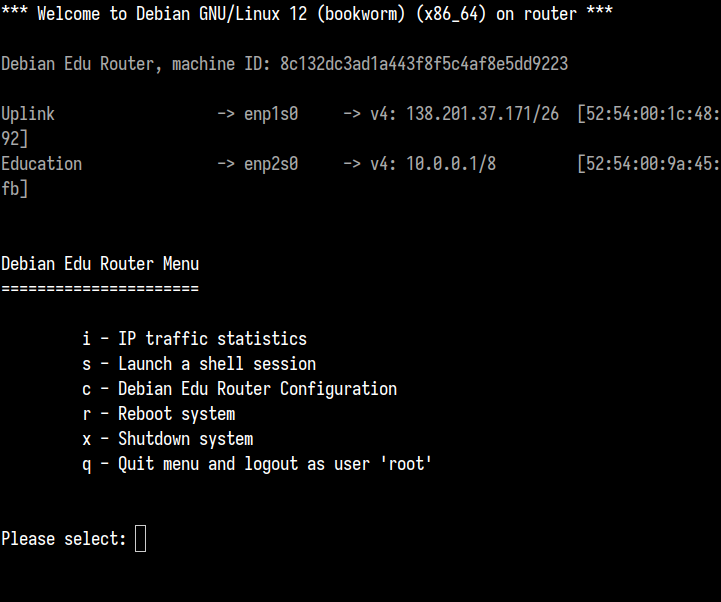
Task: Click the Uplink interface label
Action: click(28, 114)
